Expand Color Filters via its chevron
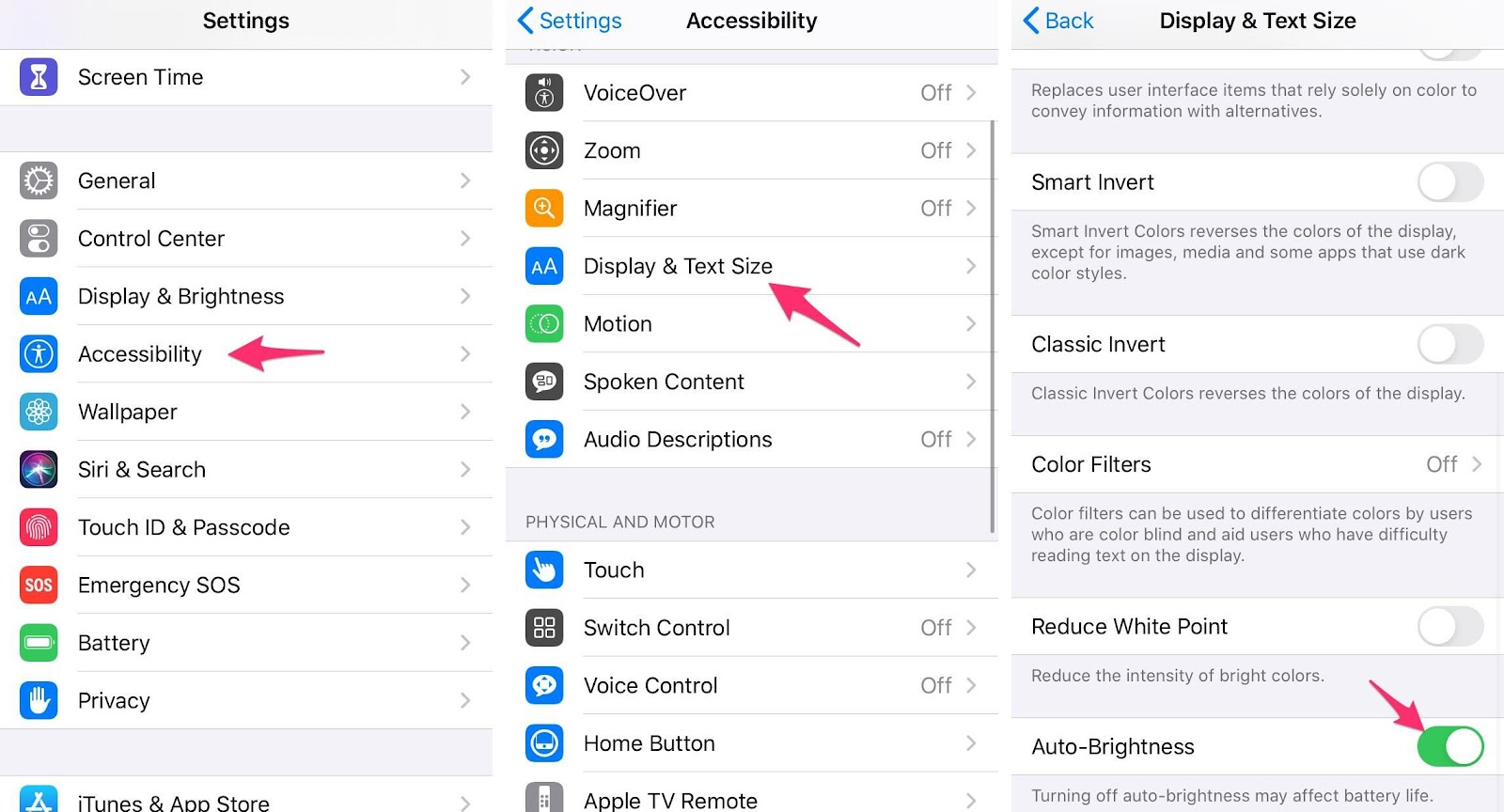 pos(1477,464)
